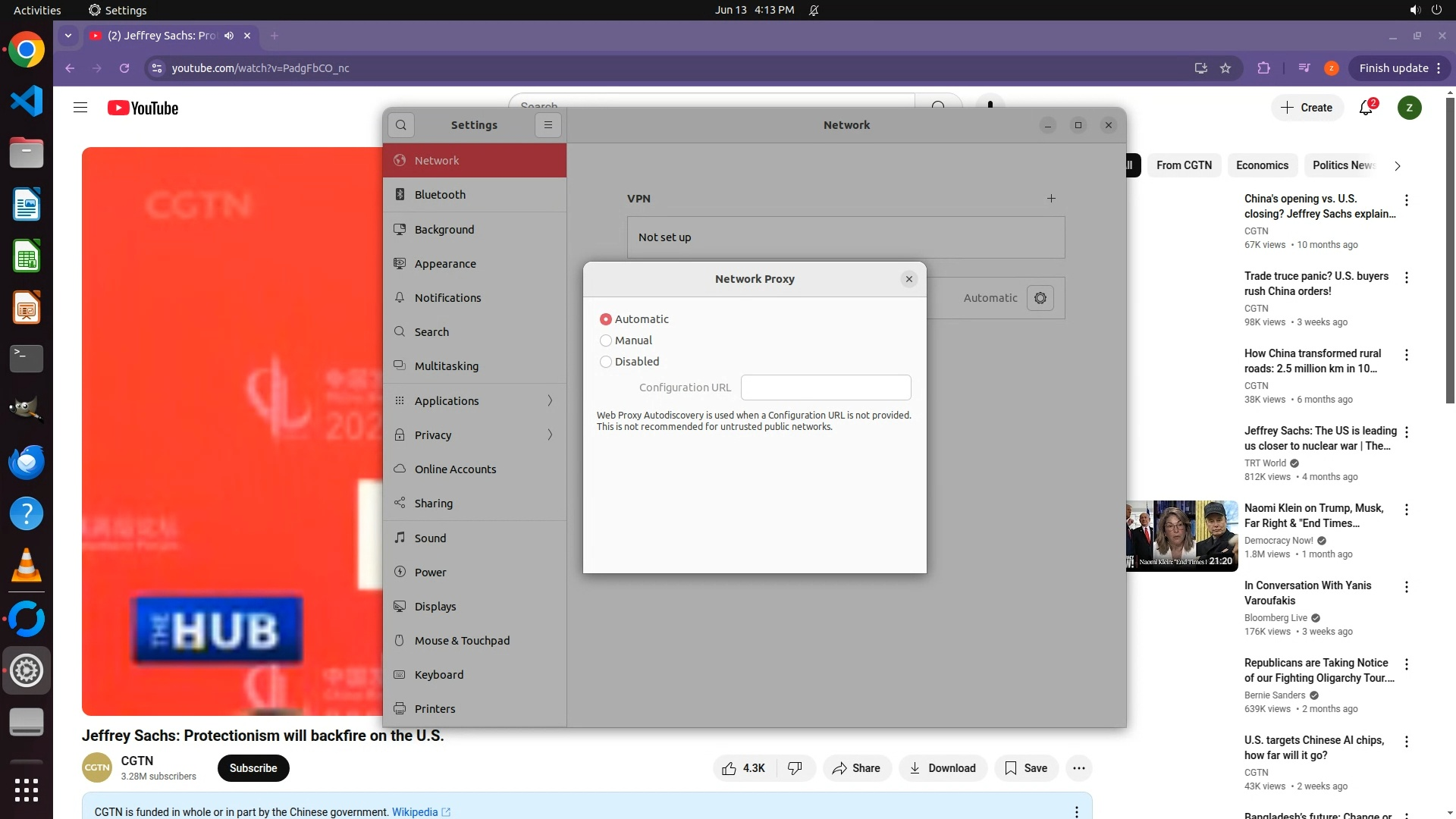This screenshot has width=1456, height=819.
Task: Expand the Applications settings section
Action: 475,400
